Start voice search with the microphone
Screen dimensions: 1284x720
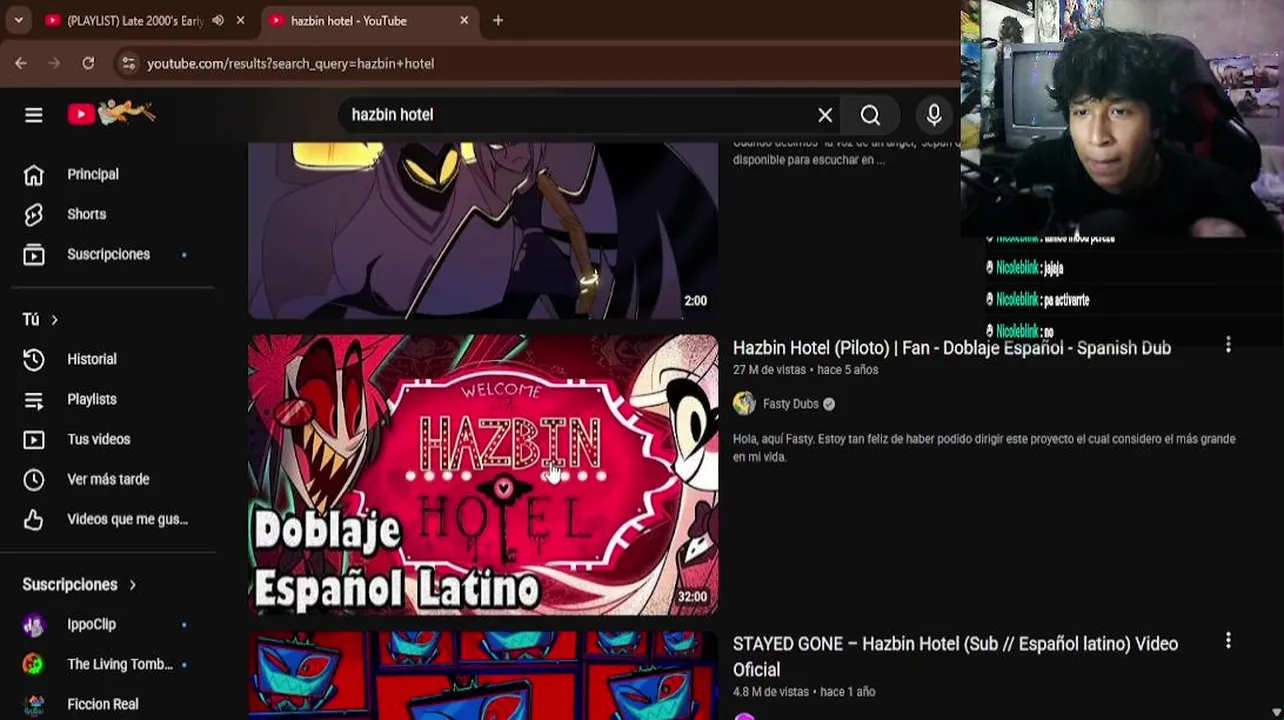tap(934, 115)
